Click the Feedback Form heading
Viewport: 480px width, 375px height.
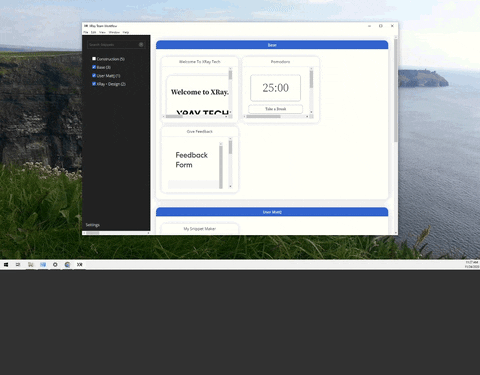pyautogui.click(x=192, y=160)
